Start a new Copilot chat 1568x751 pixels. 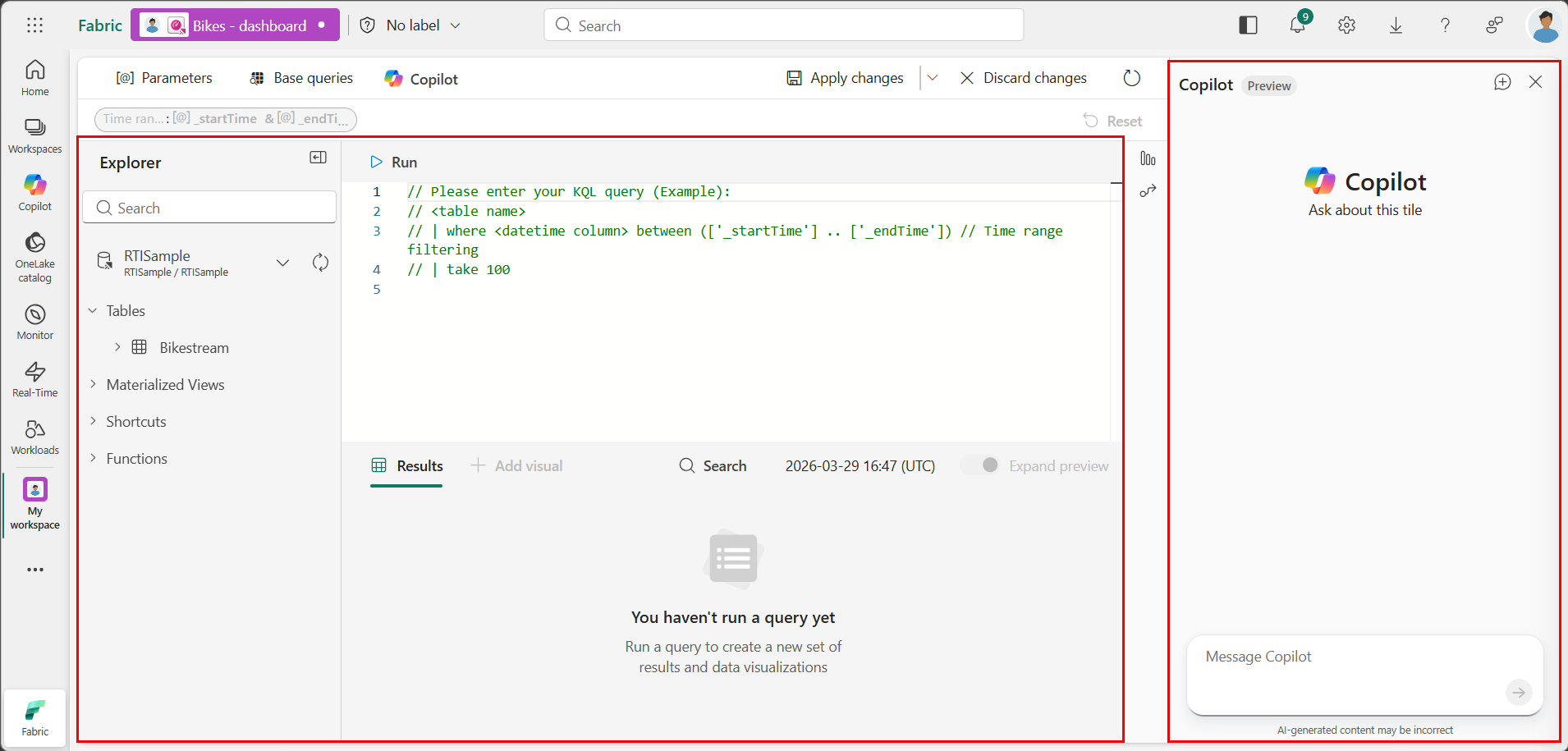1502,81
